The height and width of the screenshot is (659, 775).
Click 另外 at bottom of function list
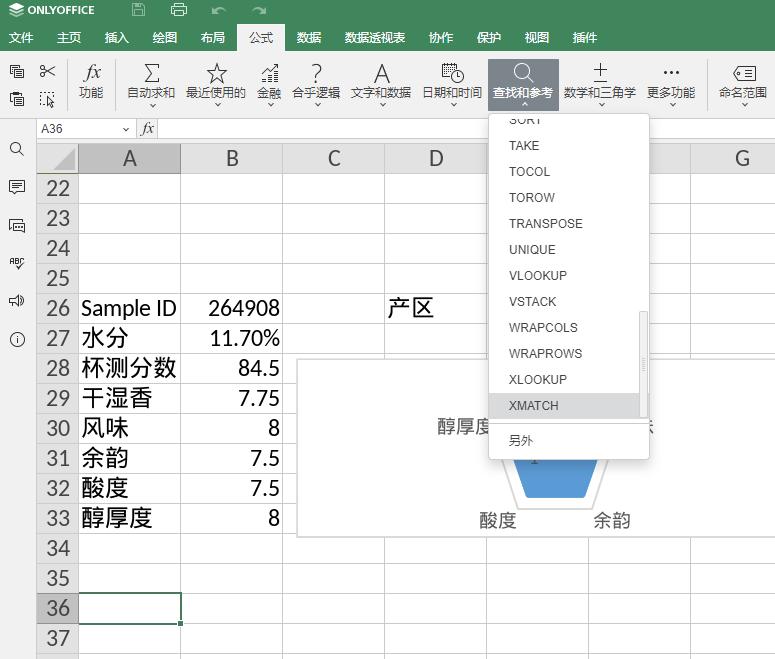568,440
